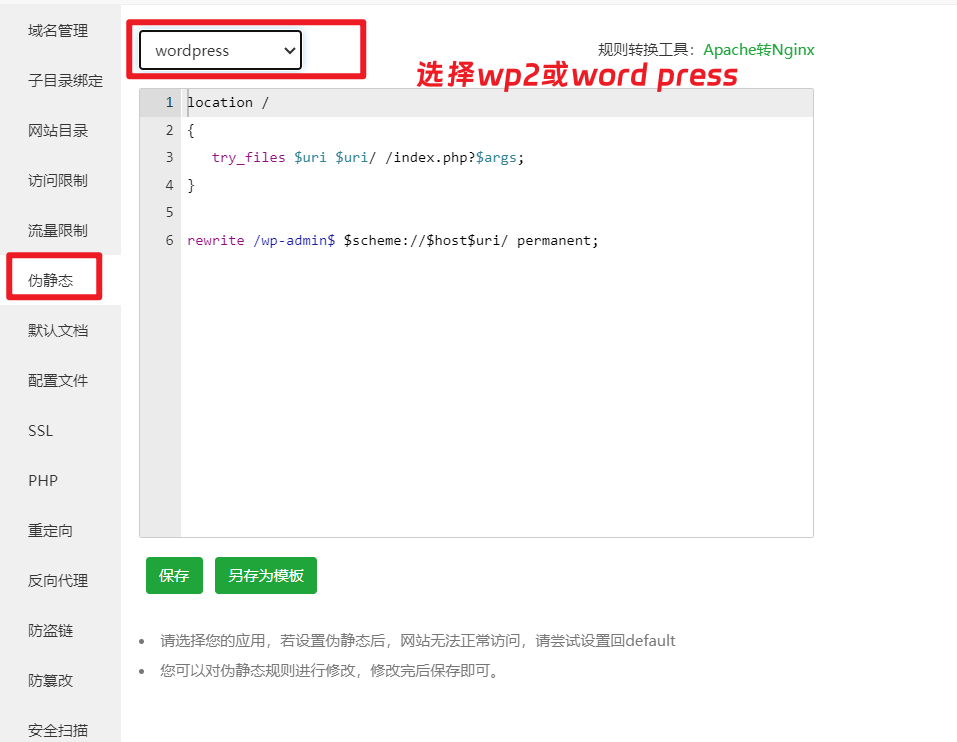Open the 域名管理 menu item

[x=58, y=31]
